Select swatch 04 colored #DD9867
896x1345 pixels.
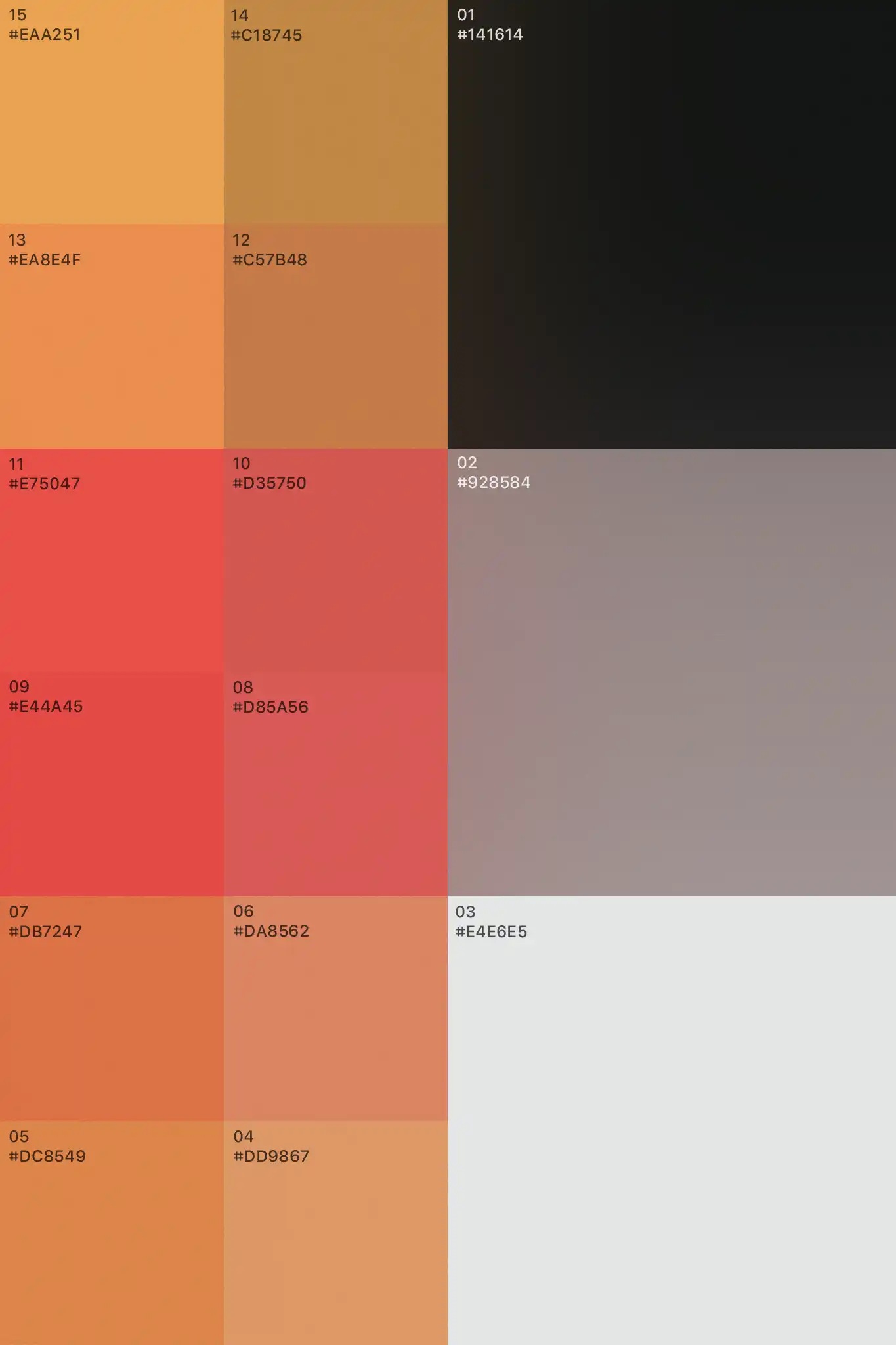click(335, 1233)
